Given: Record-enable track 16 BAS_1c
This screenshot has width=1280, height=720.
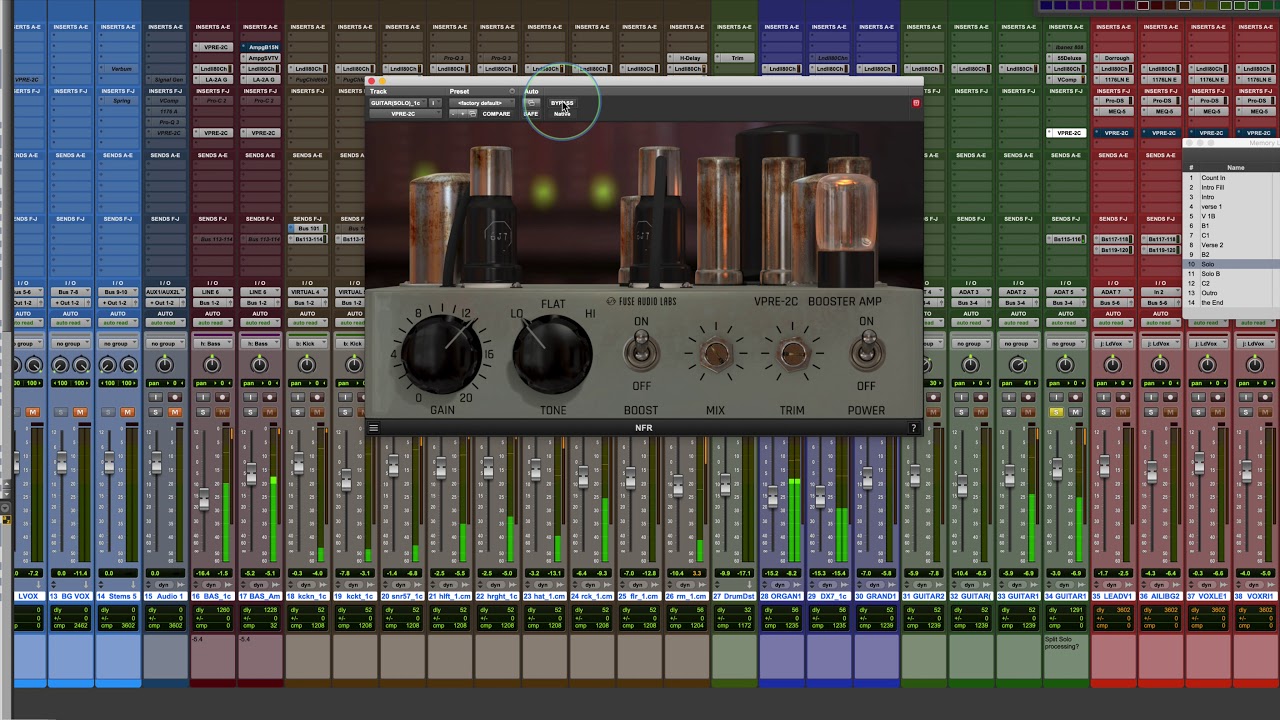Looking at the screenshot, I should click(222, 397).
